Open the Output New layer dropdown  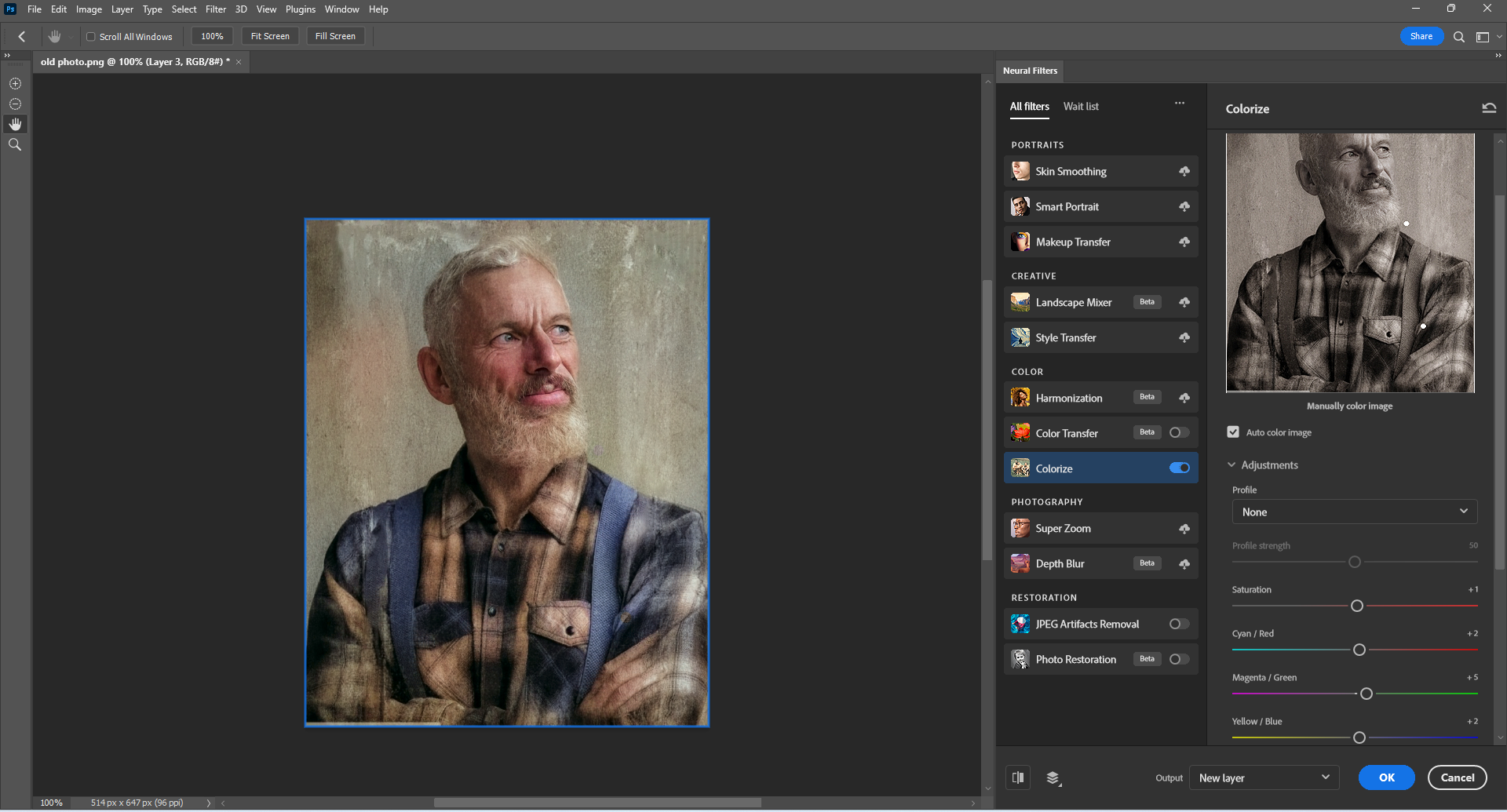(1264, 777)
